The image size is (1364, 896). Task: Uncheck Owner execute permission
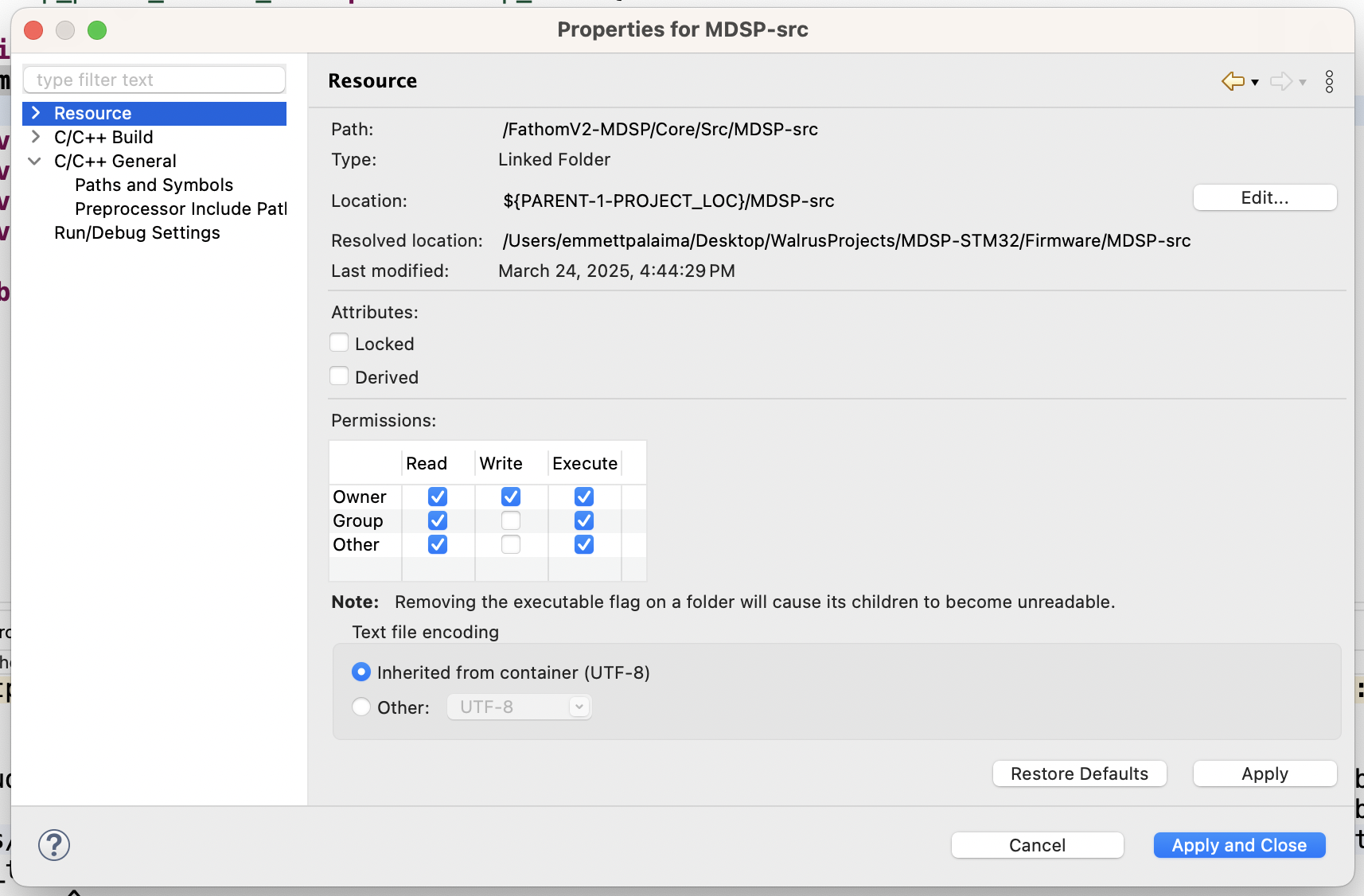584,497
